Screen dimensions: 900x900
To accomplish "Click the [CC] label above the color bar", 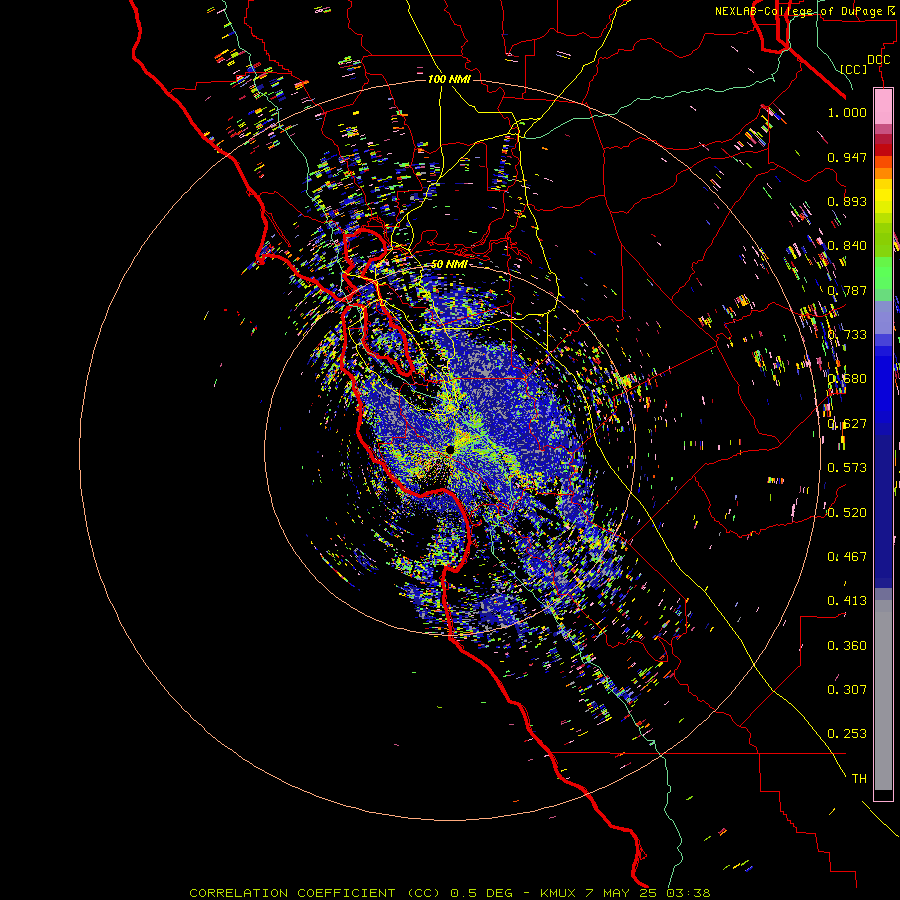I will pyautogui.click(x=854, y=69).
